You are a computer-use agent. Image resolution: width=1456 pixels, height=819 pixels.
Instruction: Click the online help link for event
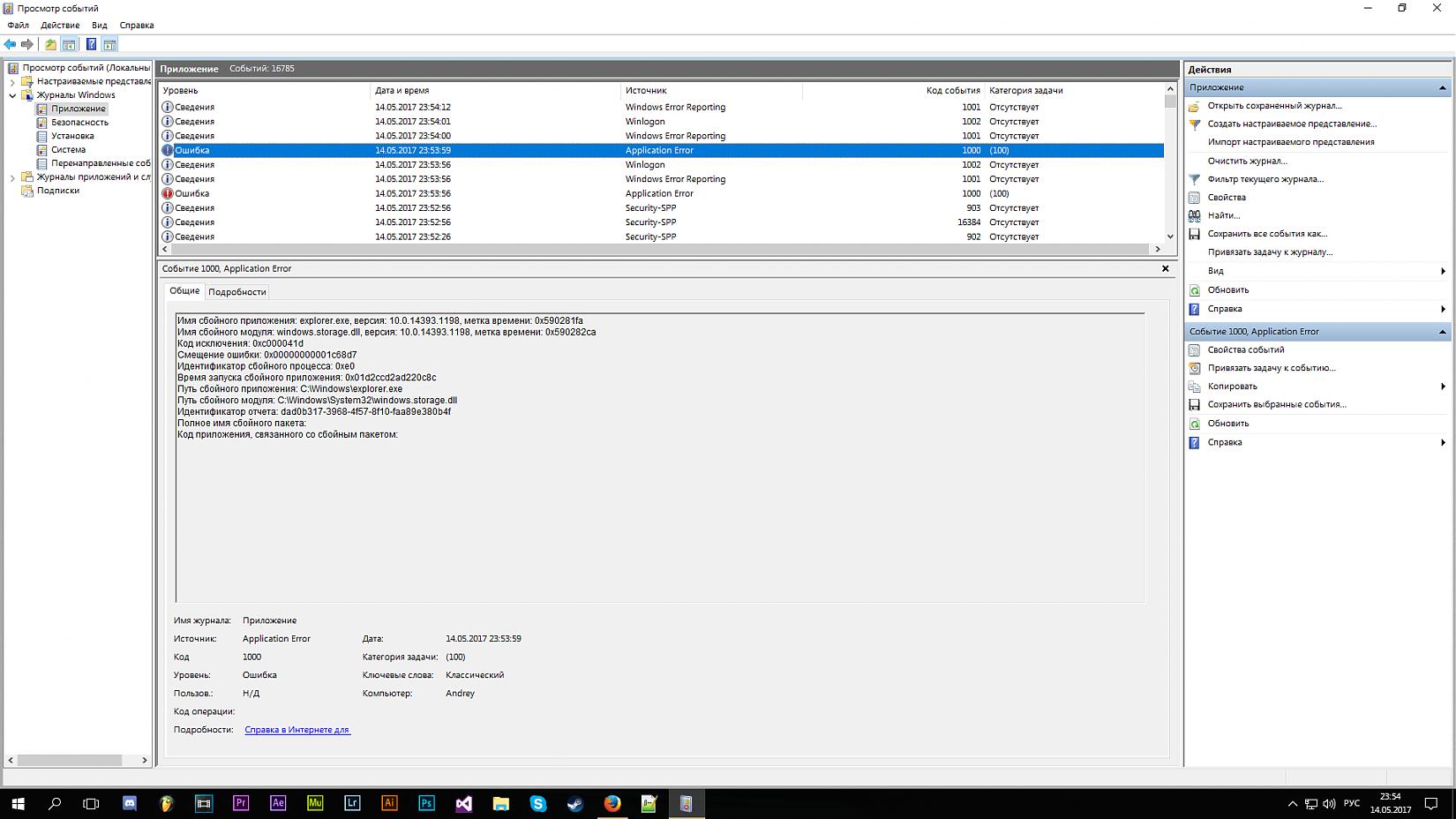(296, 730)
